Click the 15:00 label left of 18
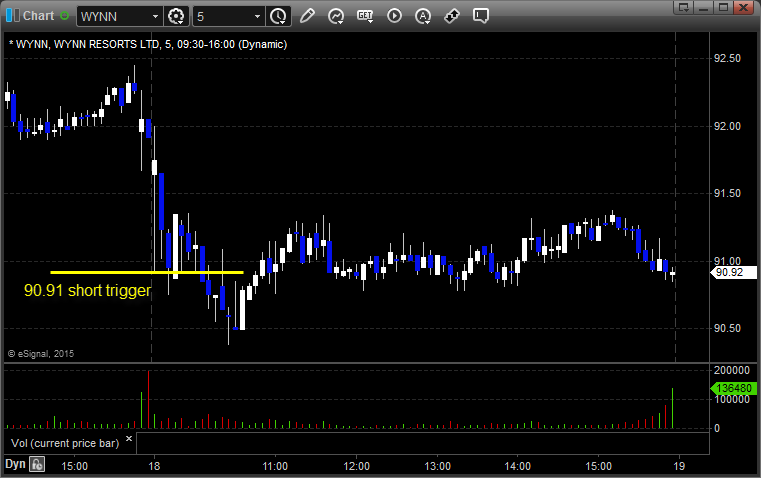761x478 pixels. click(74, 466)
